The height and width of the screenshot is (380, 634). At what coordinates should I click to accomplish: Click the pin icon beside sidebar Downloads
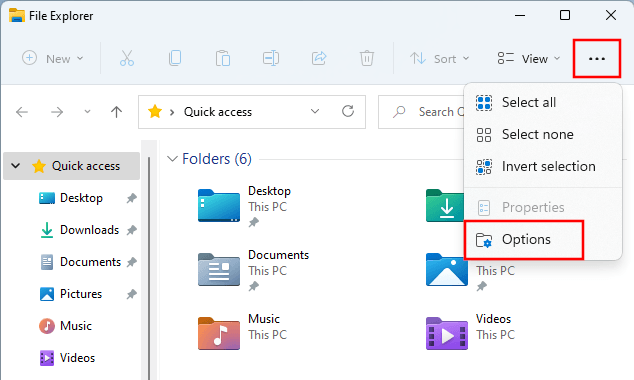tap(131, 230)
